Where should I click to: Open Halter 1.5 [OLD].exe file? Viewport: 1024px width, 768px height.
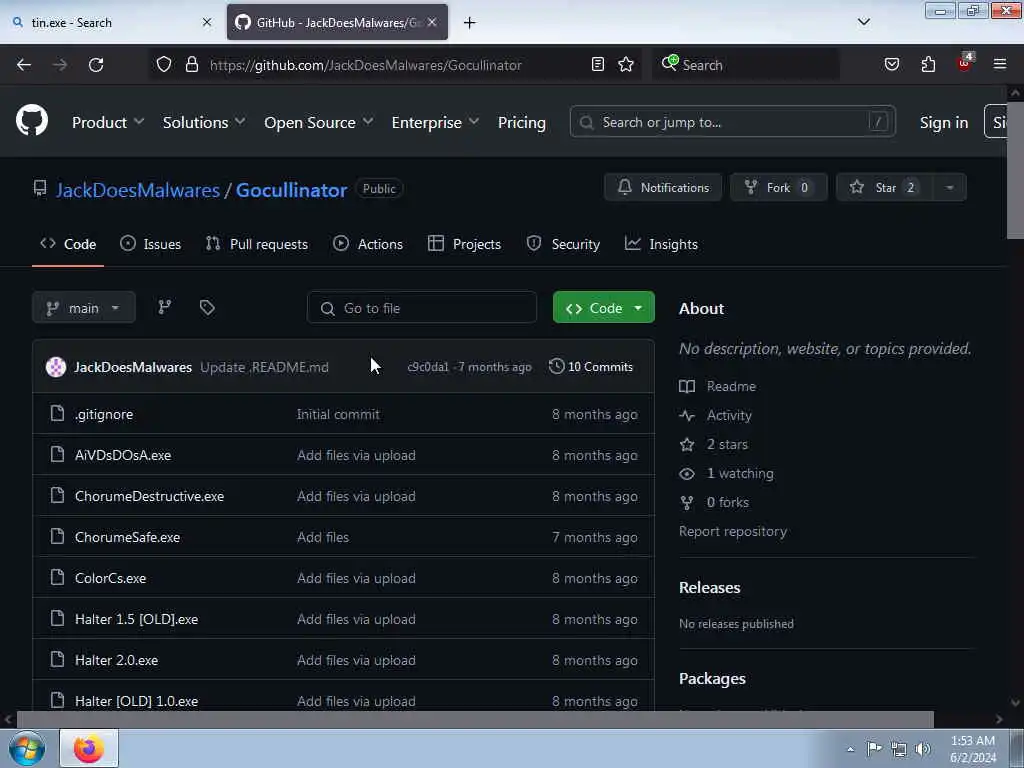[136, 619]
